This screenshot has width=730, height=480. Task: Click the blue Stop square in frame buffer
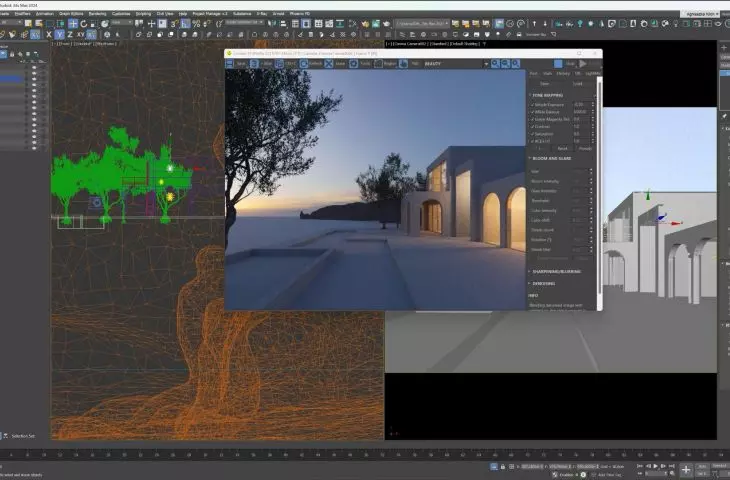click(558, 63)
